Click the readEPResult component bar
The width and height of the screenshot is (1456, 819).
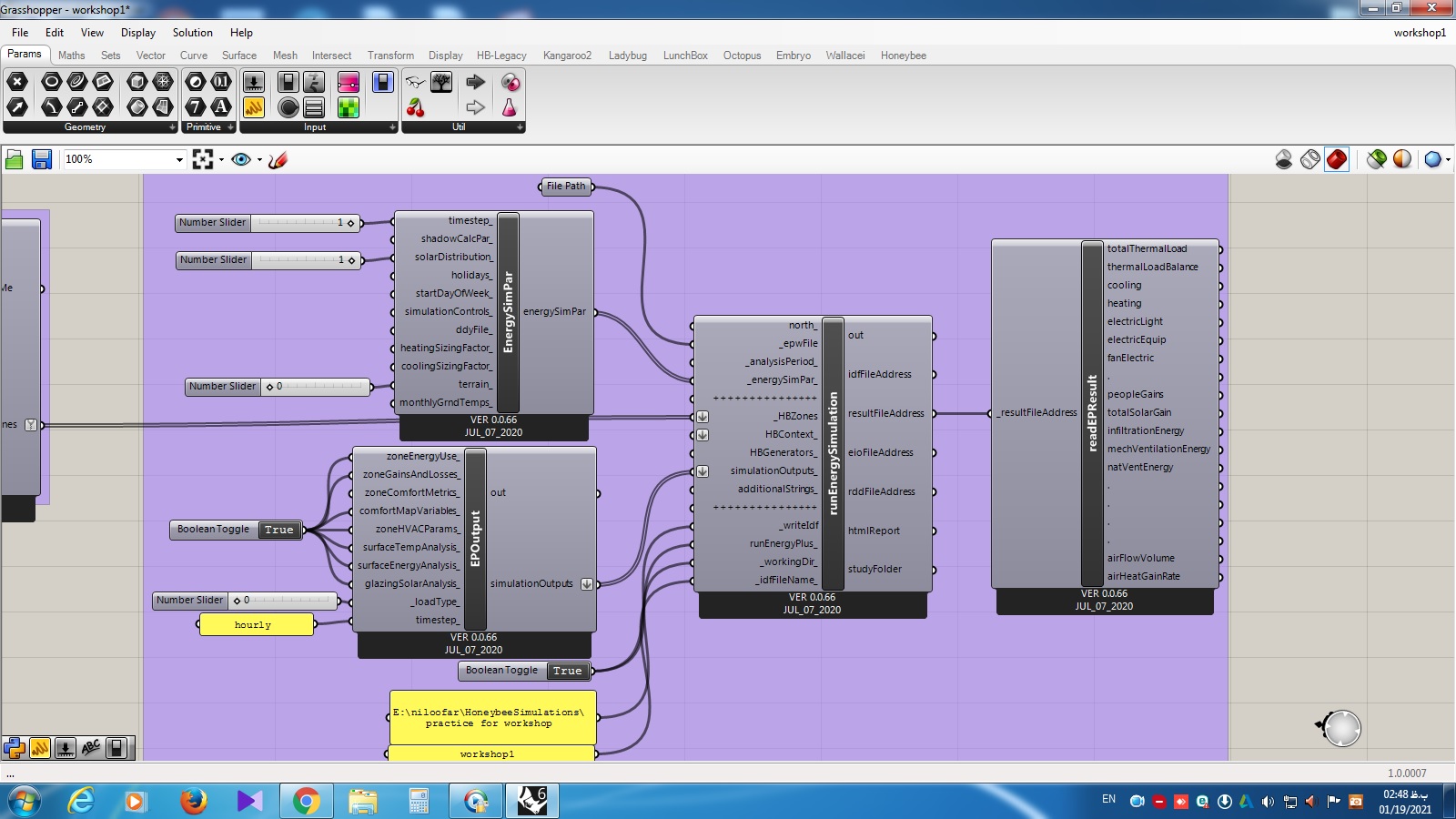tap(1092, 413)
